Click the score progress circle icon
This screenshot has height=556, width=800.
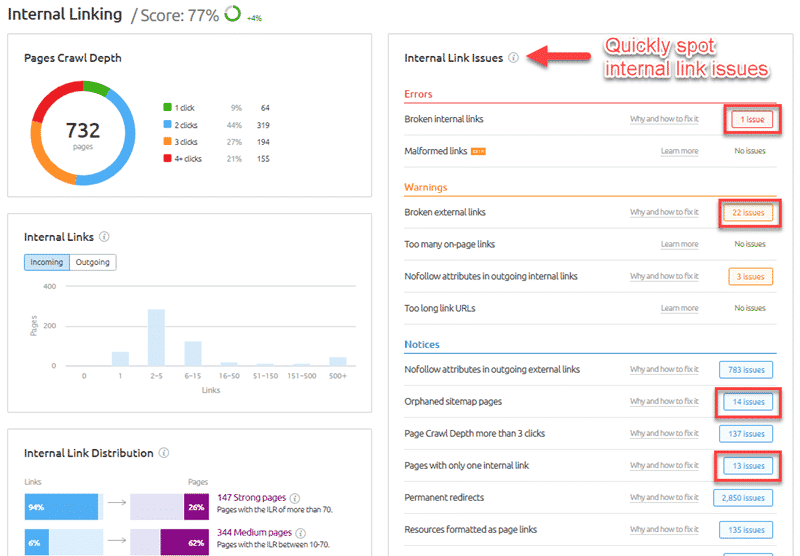[x=232, y=14]
